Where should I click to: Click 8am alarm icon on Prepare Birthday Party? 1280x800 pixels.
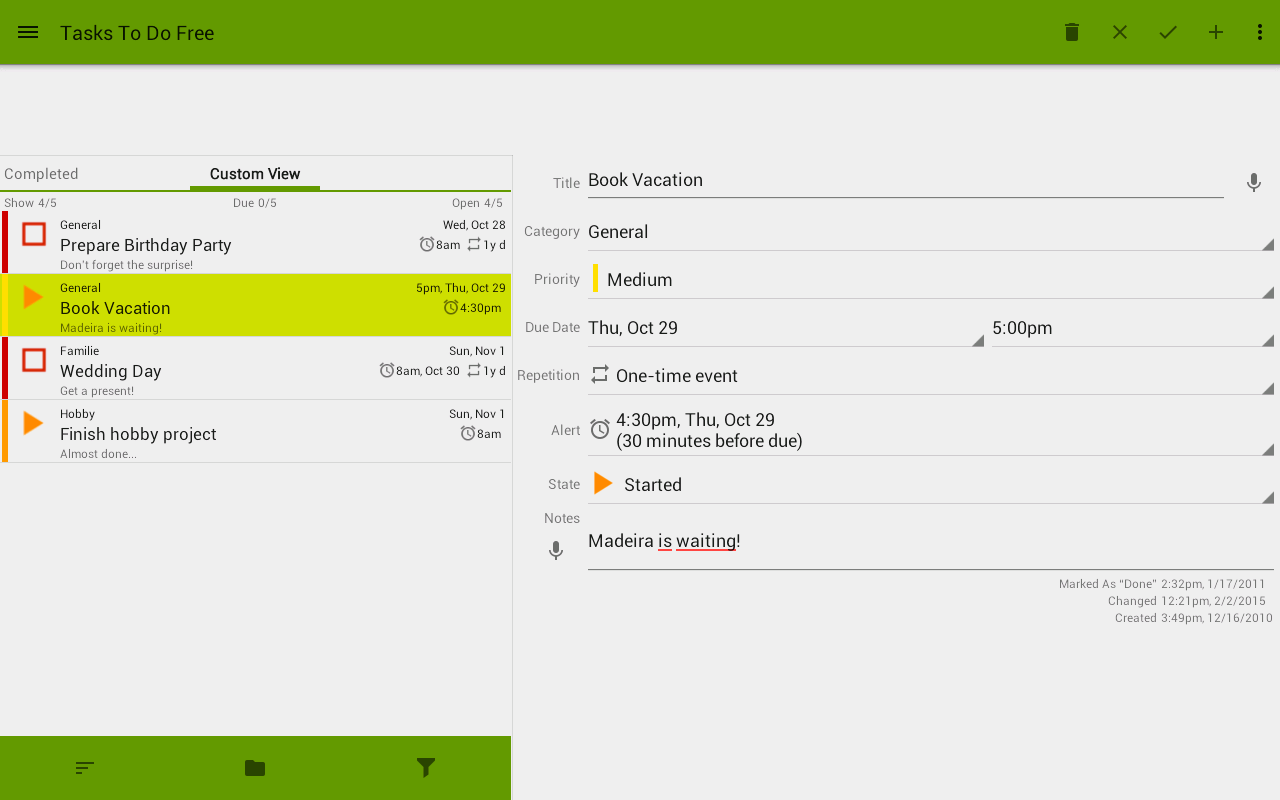(x=427, y=244)
